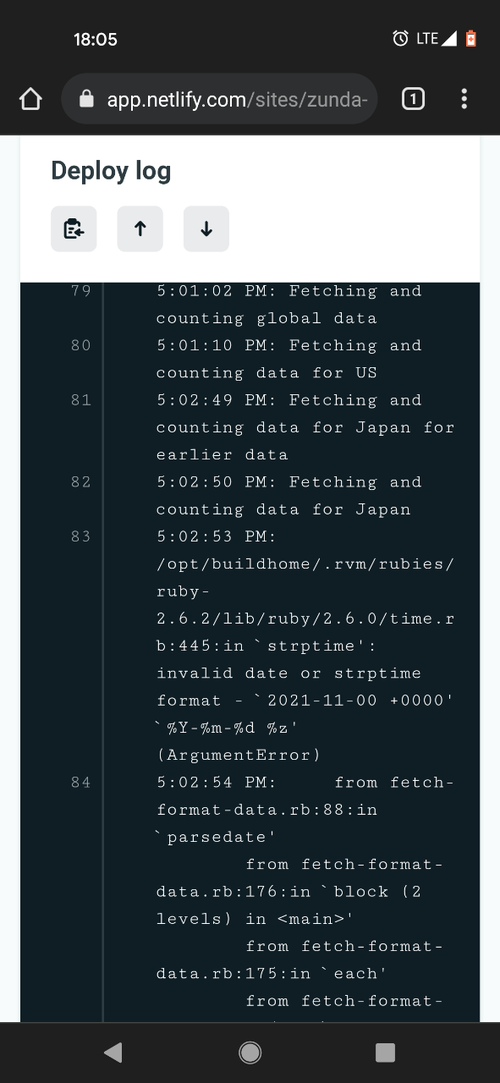View site security lock info

pos(86,99)
